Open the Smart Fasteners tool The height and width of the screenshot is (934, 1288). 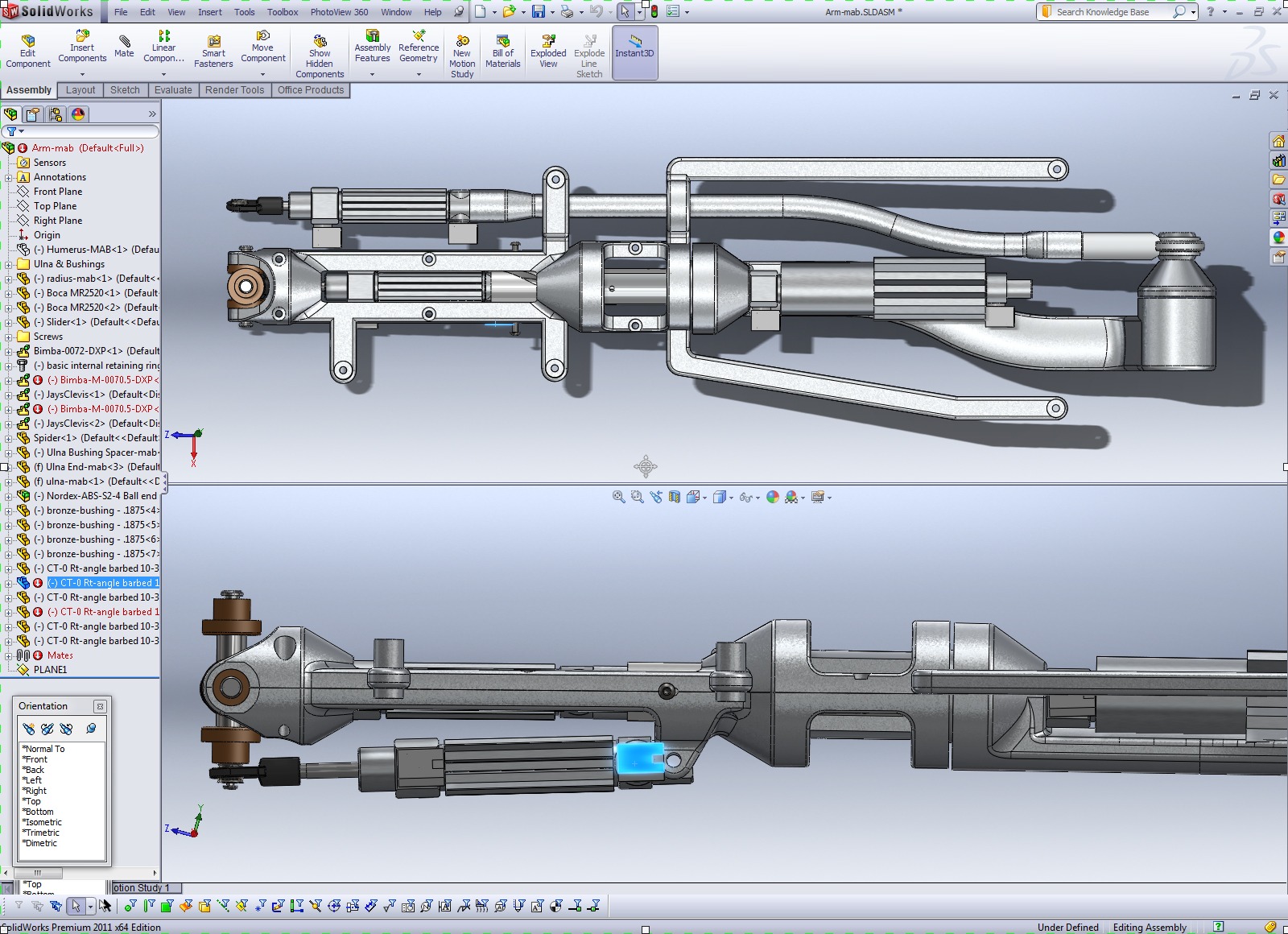point(213,51)
